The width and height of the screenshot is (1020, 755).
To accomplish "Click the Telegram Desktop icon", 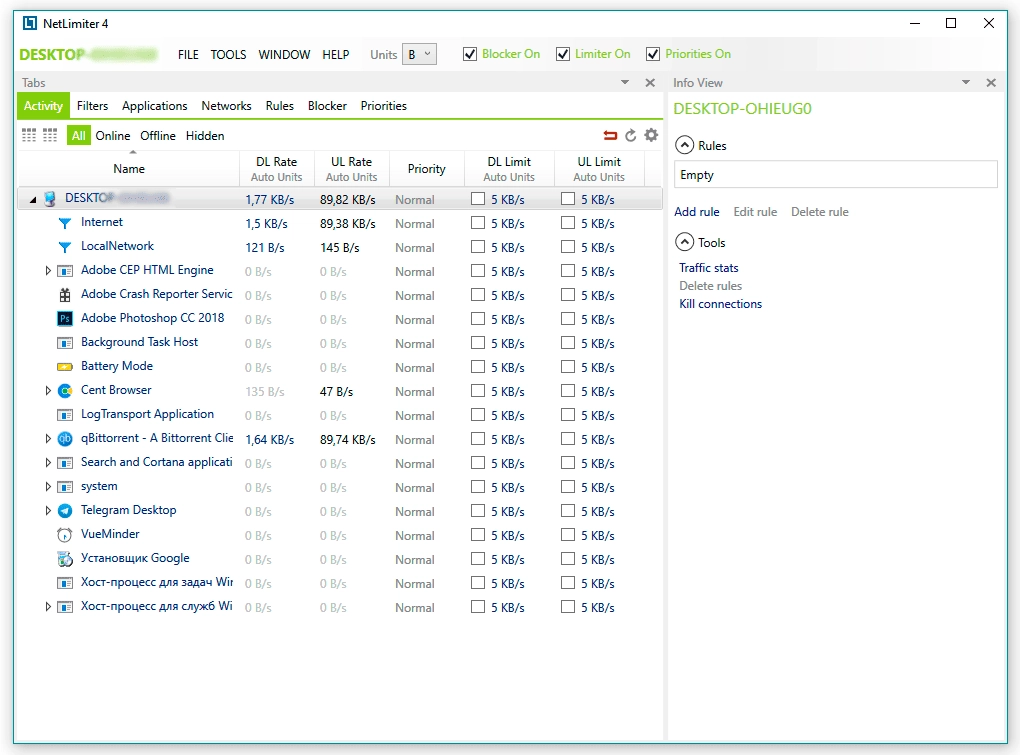I will [x=64, y=511].
